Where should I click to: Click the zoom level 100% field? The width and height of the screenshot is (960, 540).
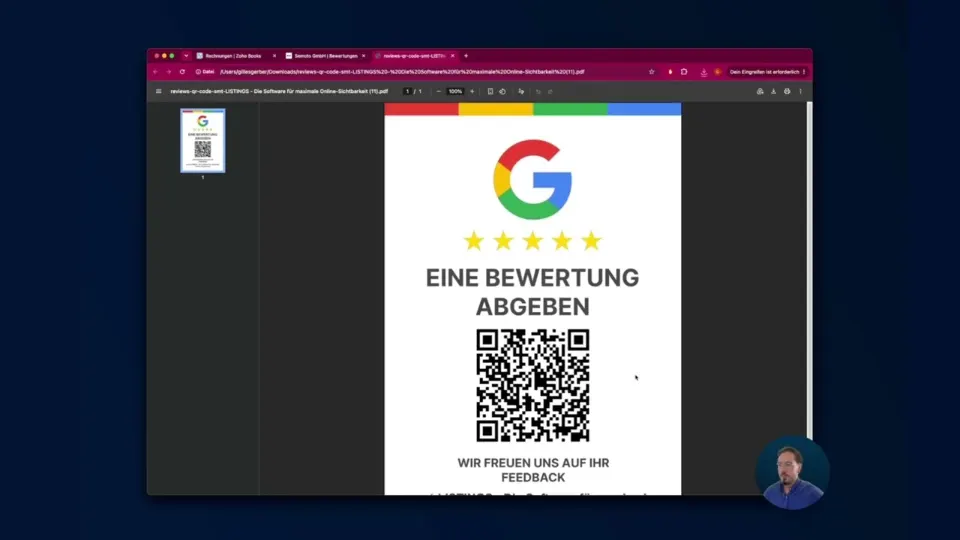[x=455, y=91]
